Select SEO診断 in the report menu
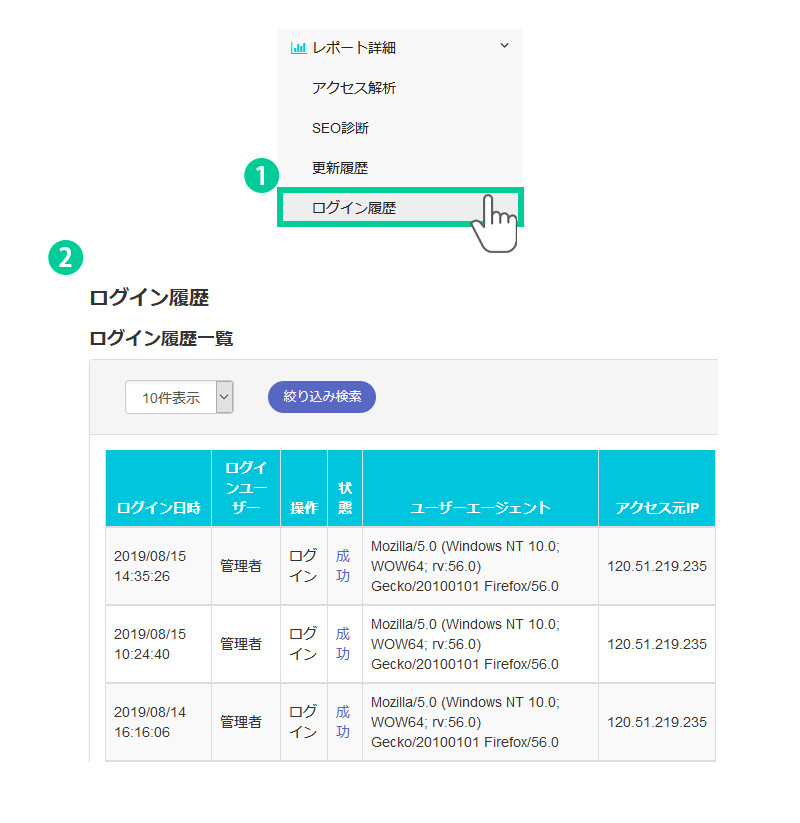This screenshot has height=823, width=800. (x=340, y=128)
